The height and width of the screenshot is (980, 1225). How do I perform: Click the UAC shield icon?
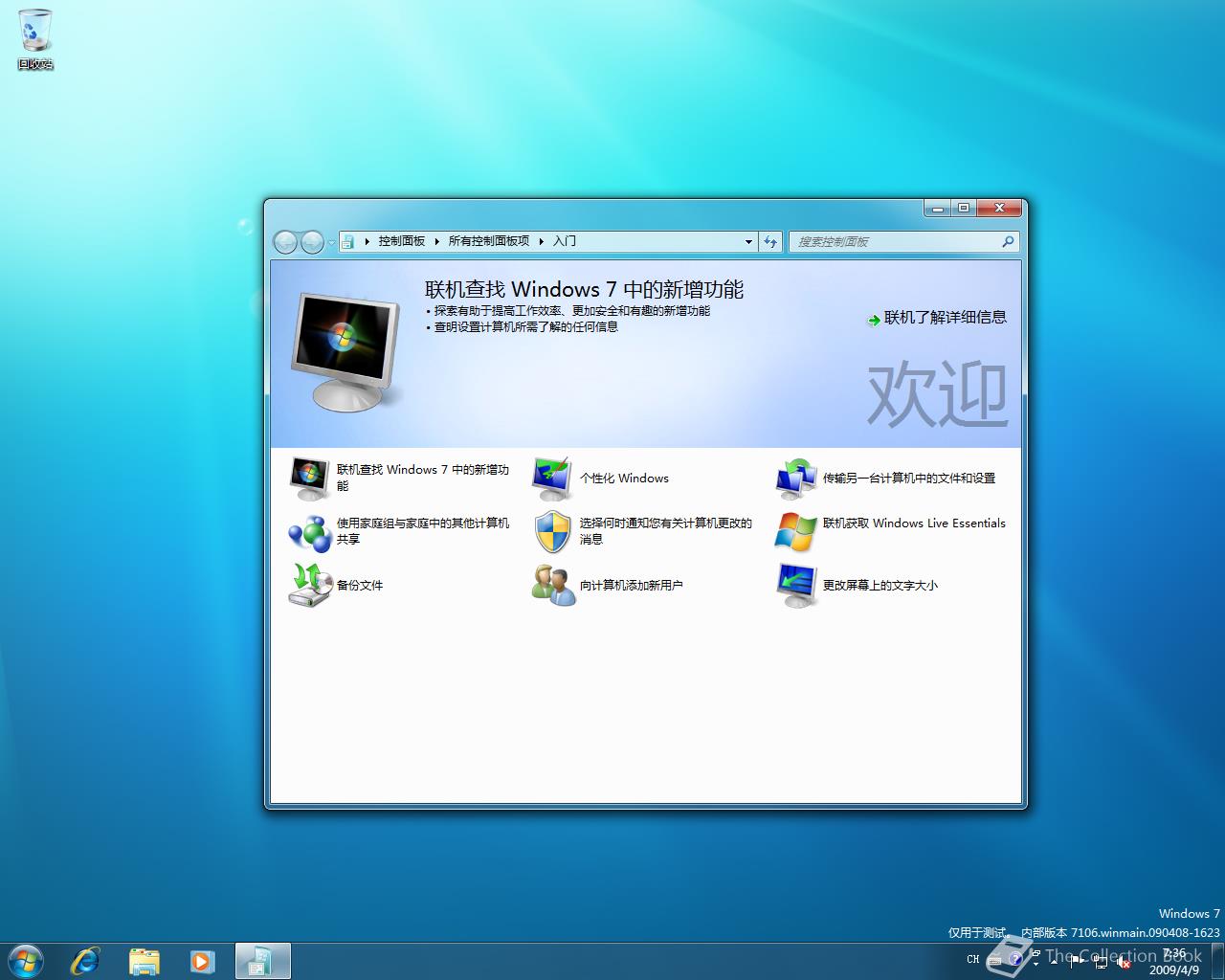(x=552, y=531)
